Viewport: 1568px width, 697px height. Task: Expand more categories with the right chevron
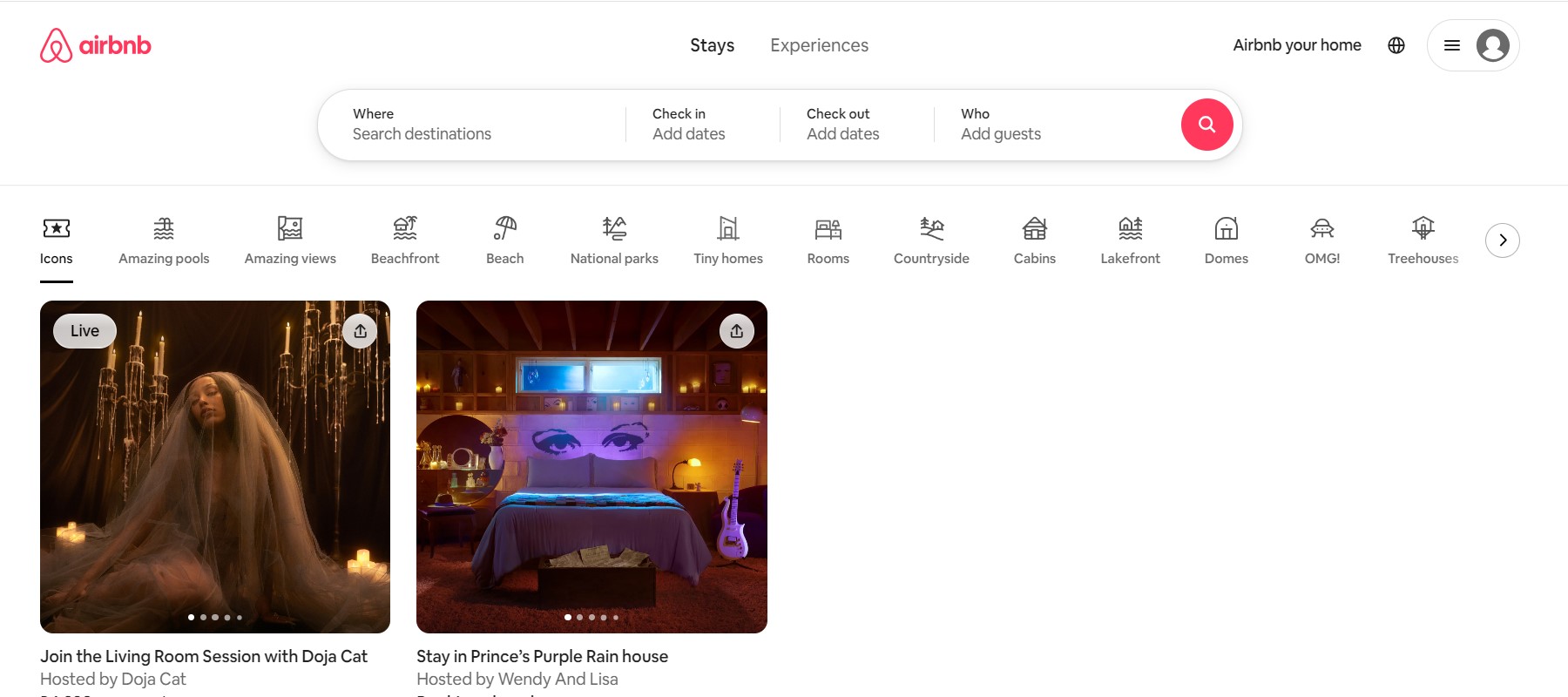click(x=1503, y=240)
